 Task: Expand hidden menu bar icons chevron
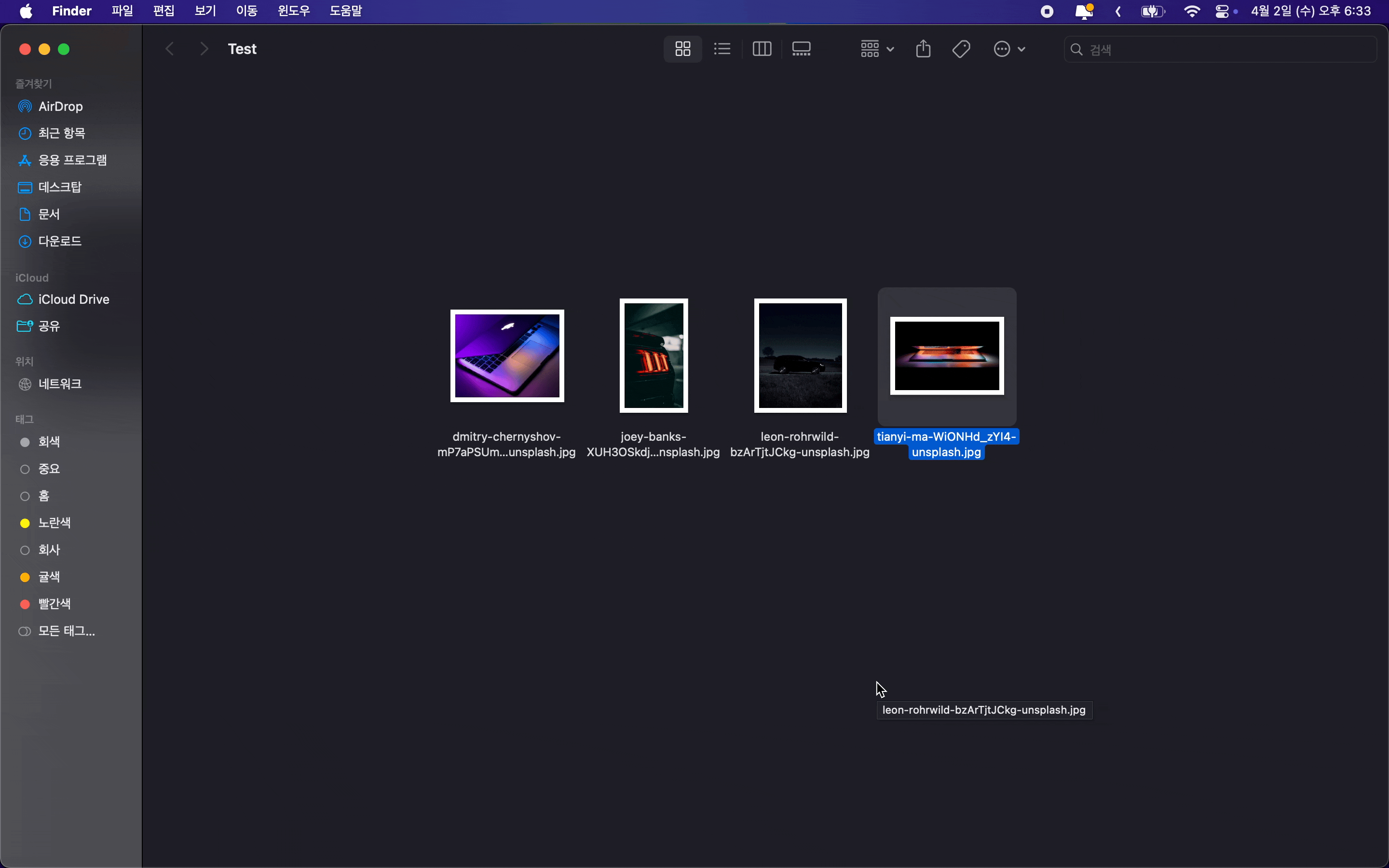click(1118, 12)
